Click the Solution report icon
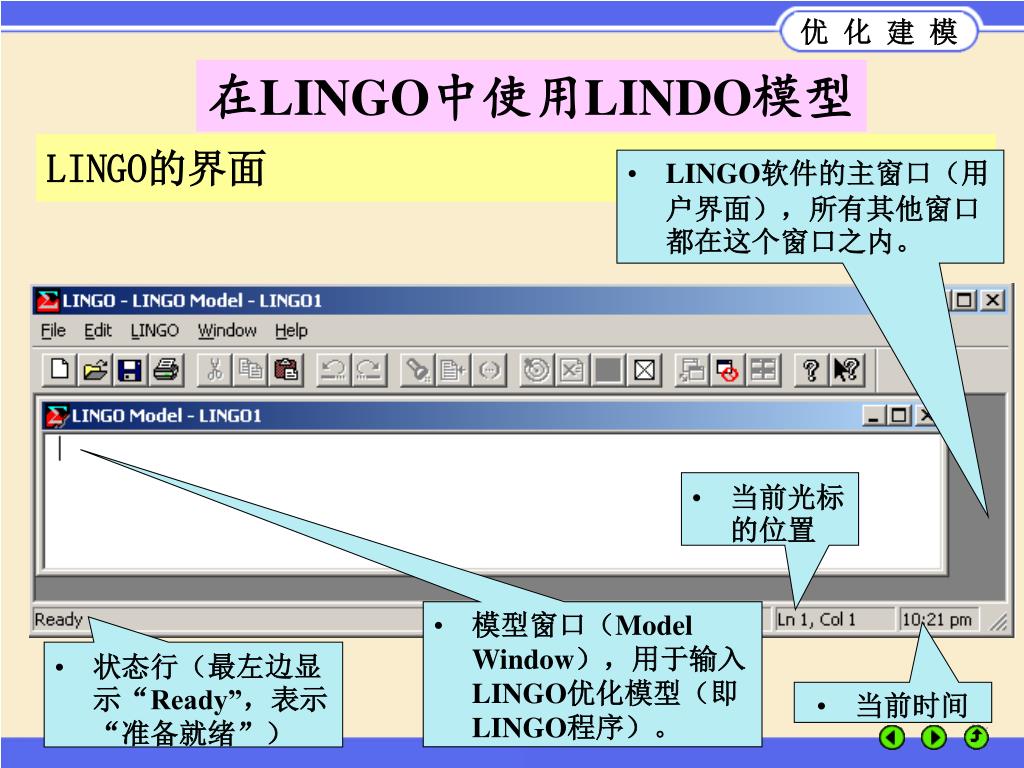This screenshot has height=768, width=1024. [572, 370]
